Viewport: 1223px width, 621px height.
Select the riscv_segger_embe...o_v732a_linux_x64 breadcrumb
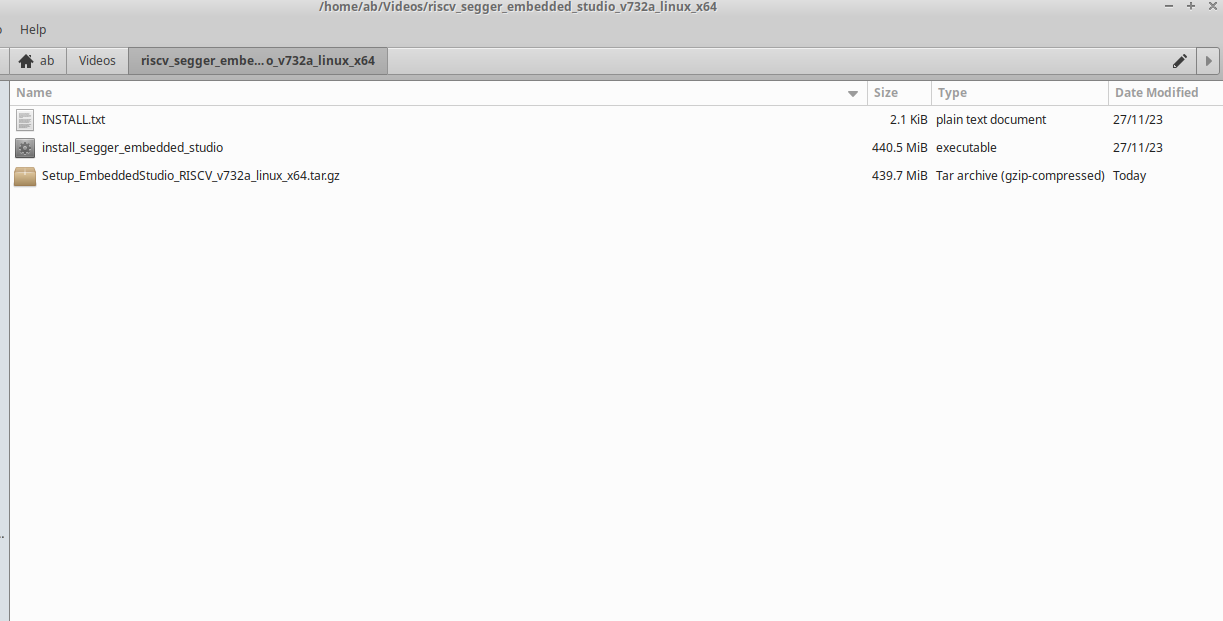[258, 60]
